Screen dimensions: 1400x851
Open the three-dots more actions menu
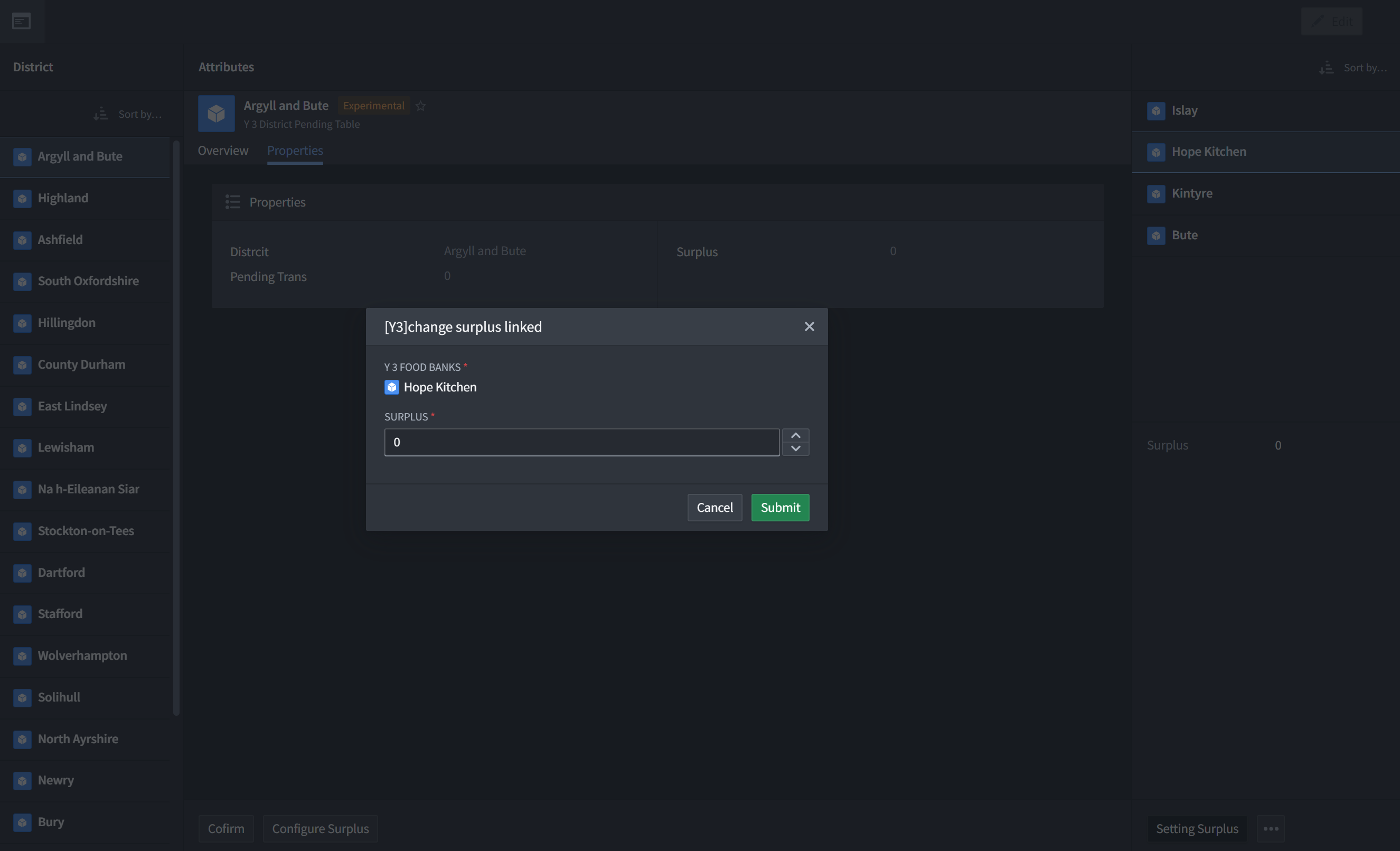[x=1271, y=828]
